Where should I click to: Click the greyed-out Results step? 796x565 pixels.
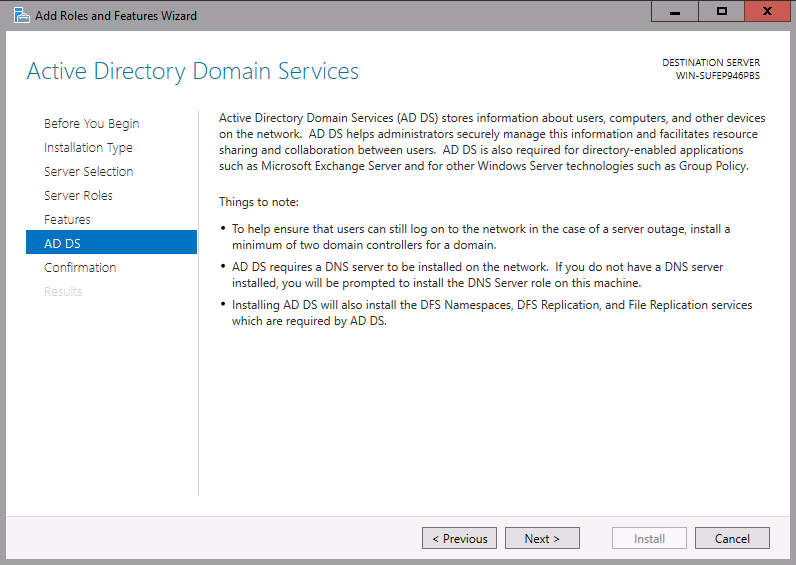(x=63, y=291)
